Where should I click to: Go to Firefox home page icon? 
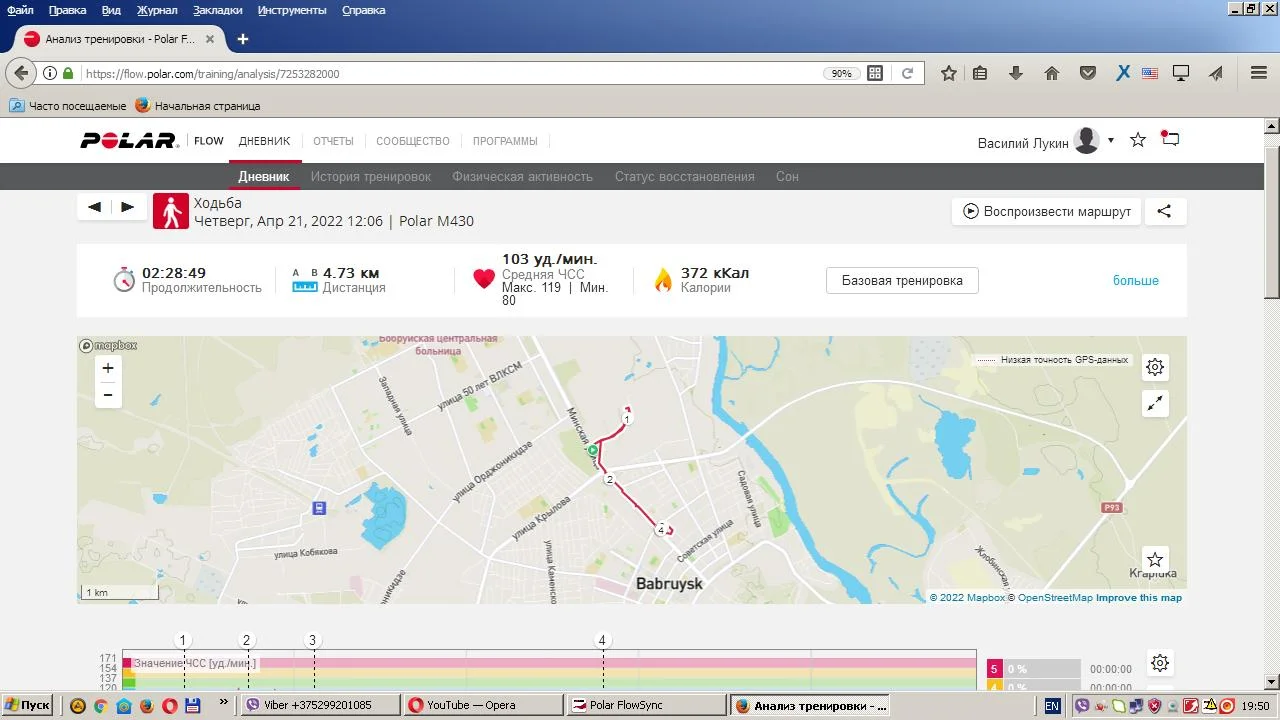[x=1052, y=73]
